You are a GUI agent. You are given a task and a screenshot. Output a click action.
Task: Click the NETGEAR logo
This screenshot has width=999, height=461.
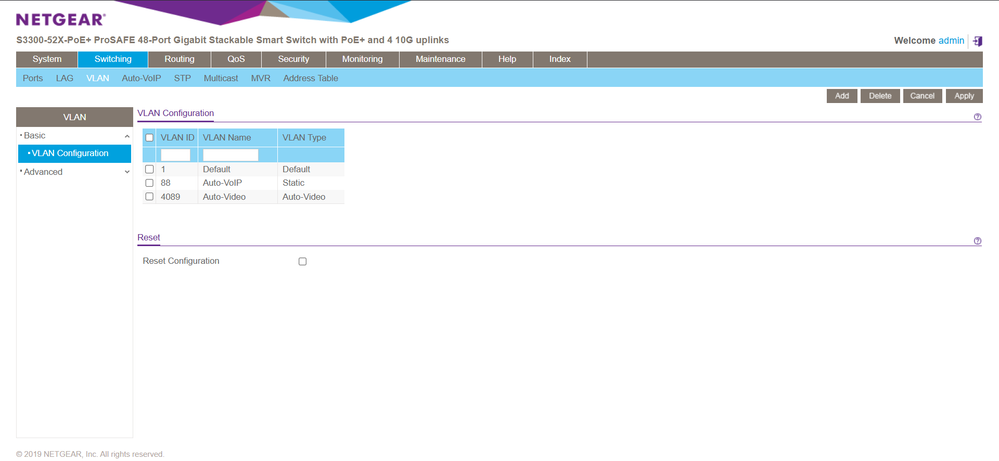[x=61, y=20]
